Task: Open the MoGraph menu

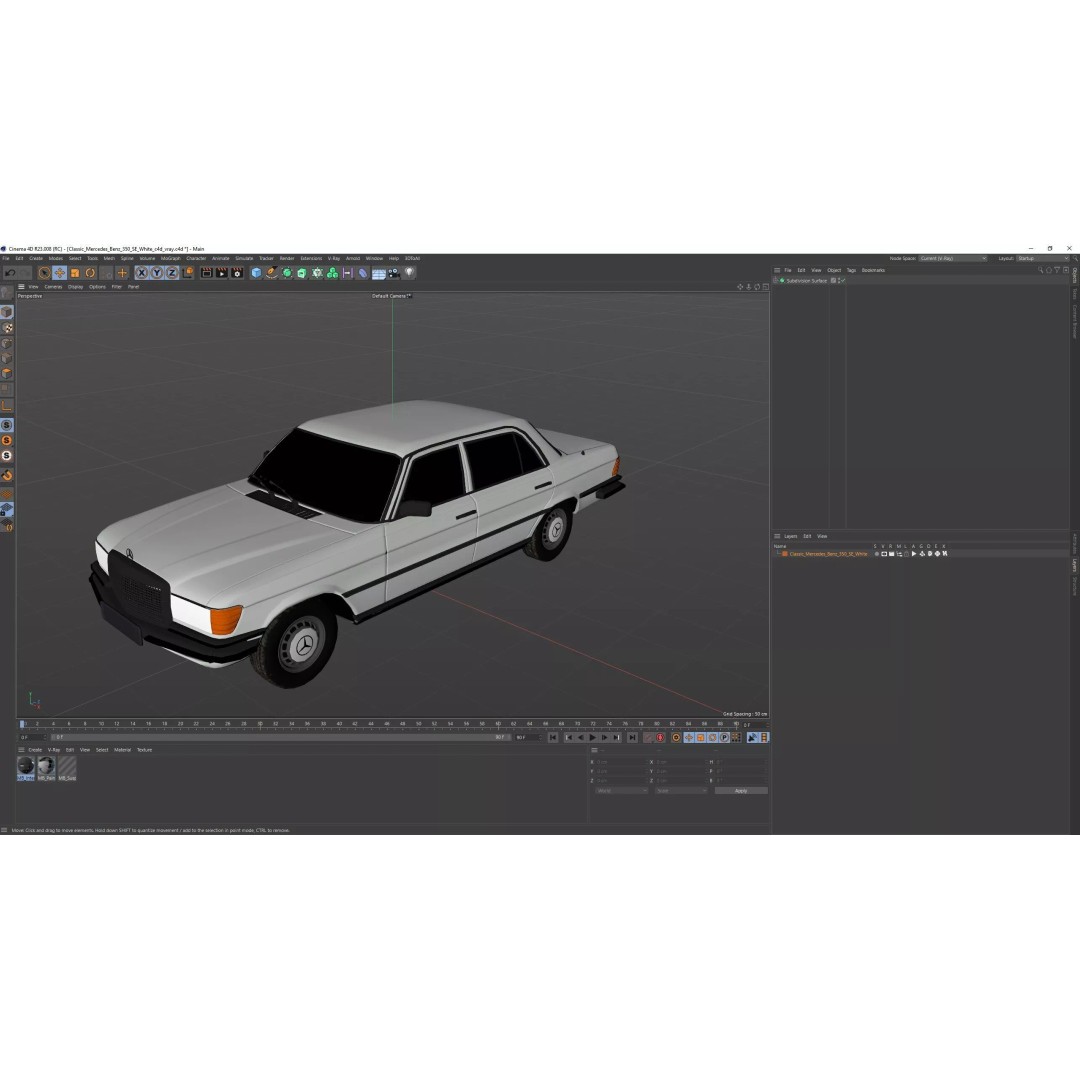Action: (170, 258)
